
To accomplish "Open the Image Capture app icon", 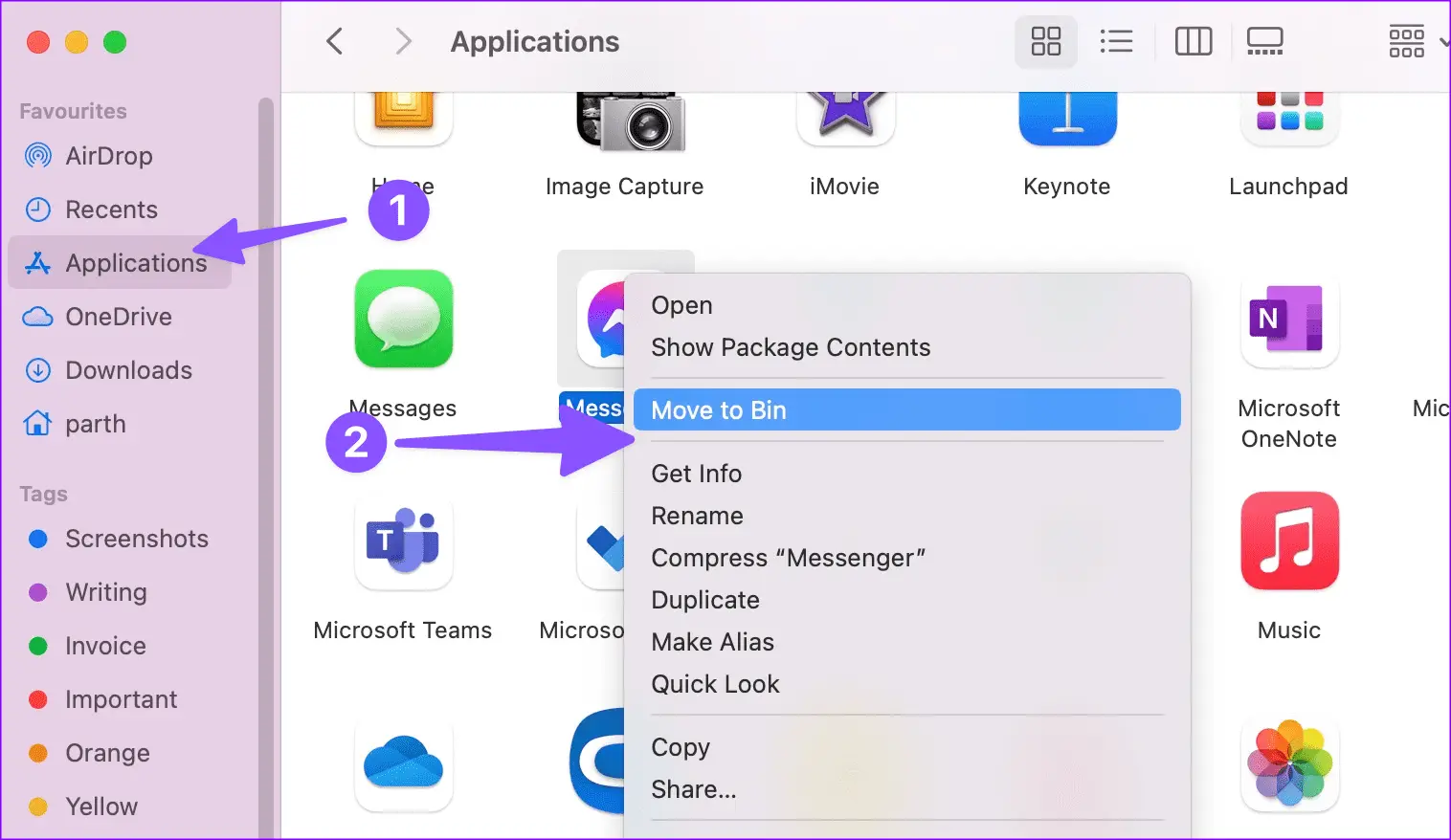I will [631, 122].
